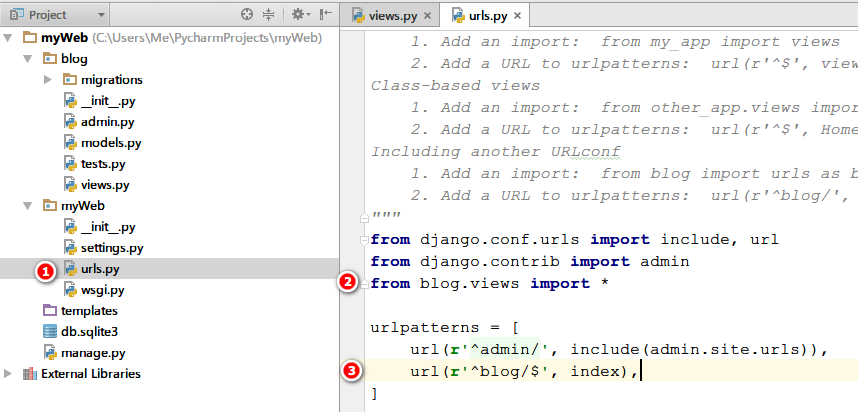This screenshot has height=412, width=858.
Task: Open admin.py in blog folder
Action: [108, 122]
